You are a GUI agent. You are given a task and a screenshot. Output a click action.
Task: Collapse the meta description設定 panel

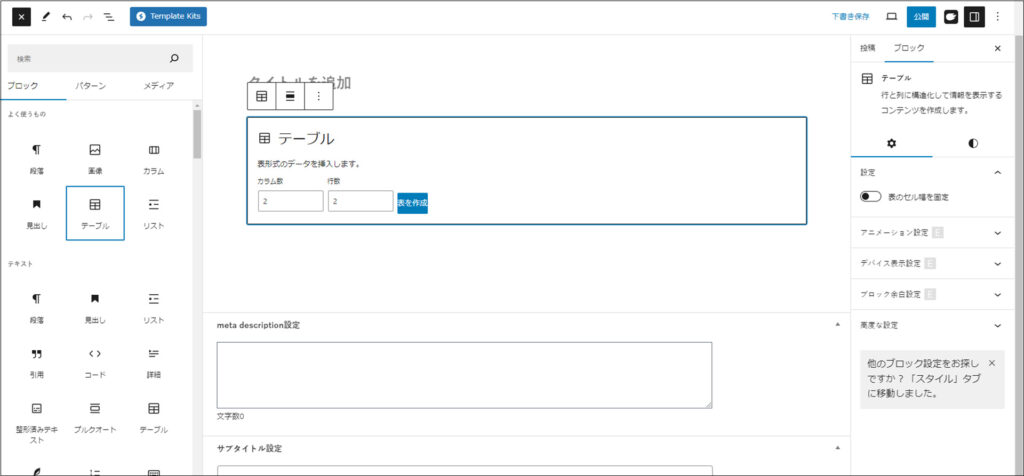coord(836,325)
